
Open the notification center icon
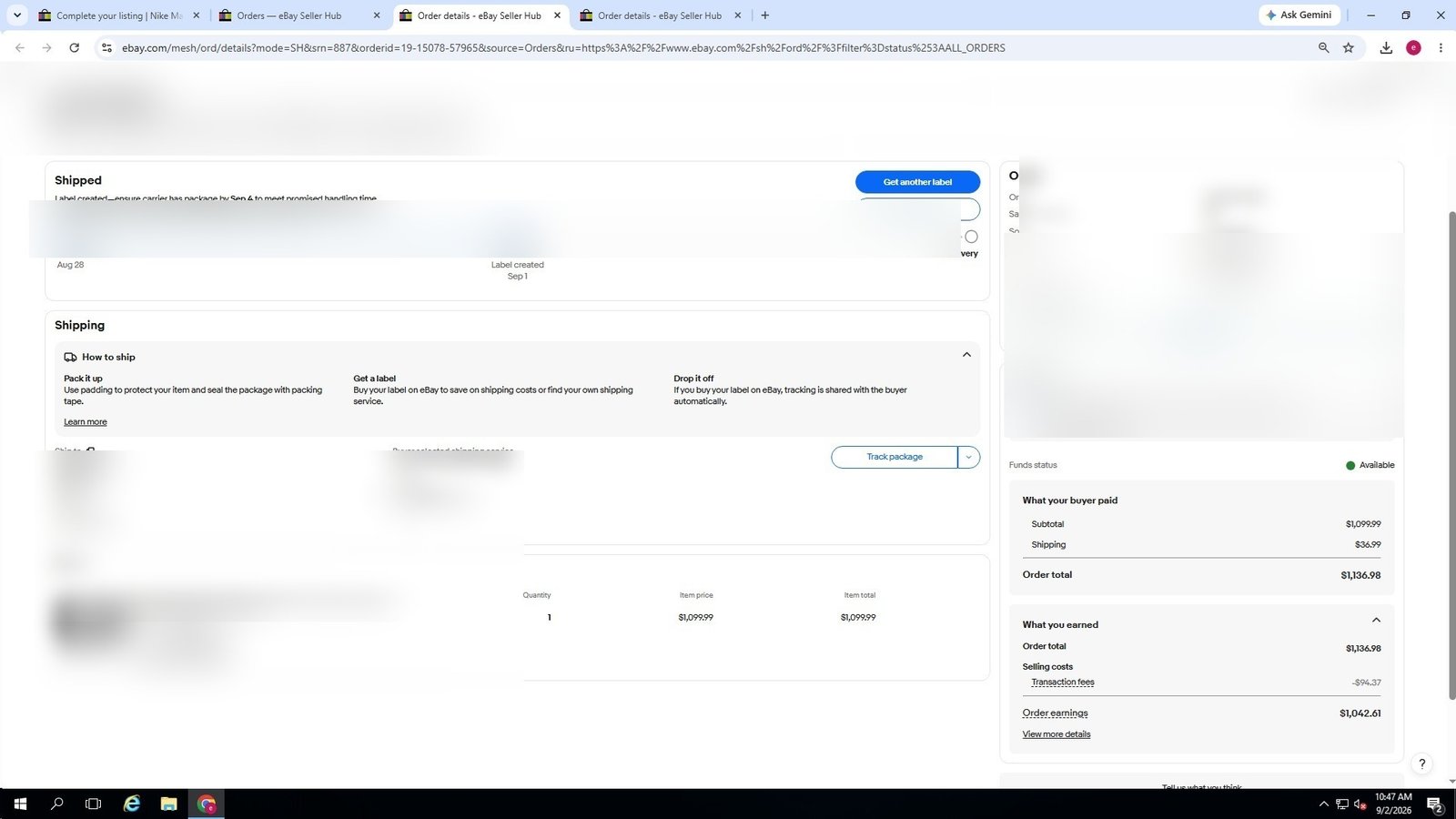pyautogui.click(x=1435, y=804)
